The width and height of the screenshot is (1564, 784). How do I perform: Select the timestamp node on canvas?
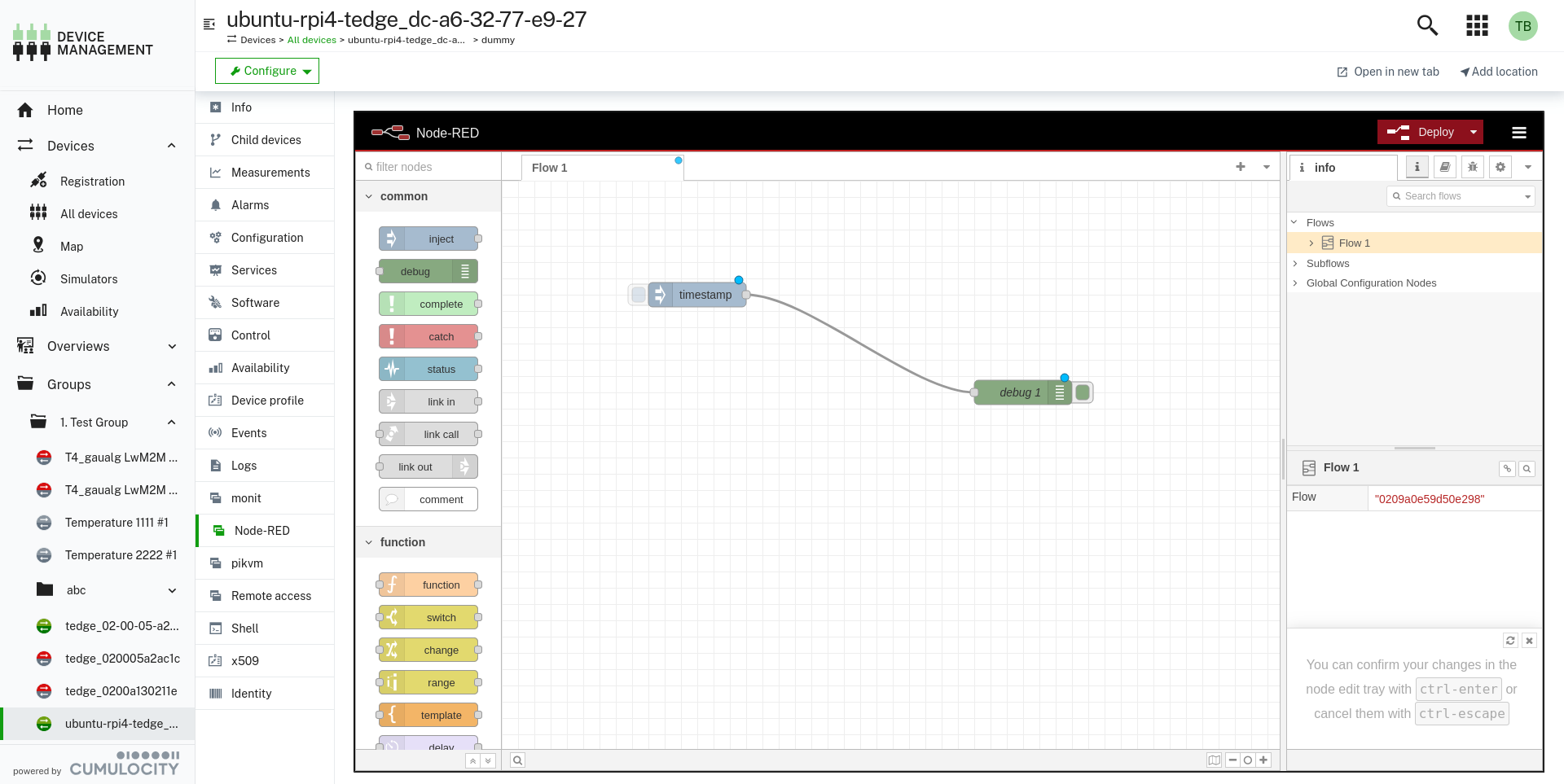pyautogui.click(x=697, y=295)
